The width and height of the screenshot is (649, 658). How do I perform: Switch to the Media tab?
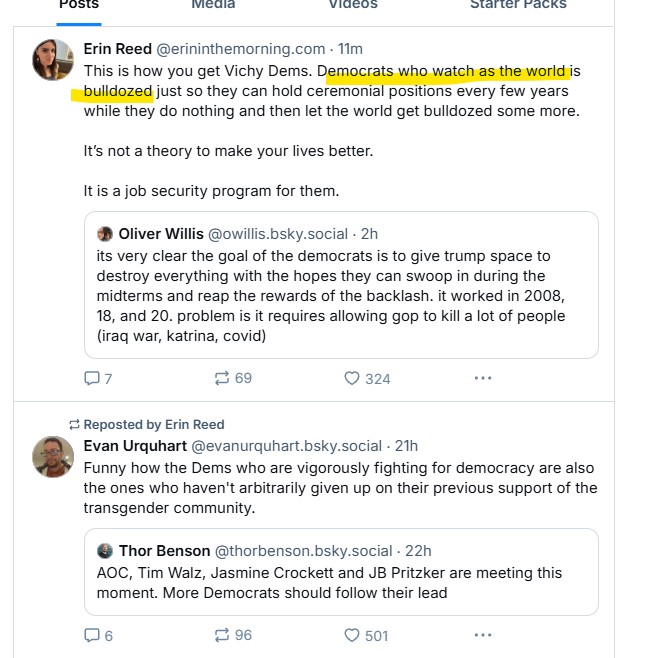[x=213, y=5]
